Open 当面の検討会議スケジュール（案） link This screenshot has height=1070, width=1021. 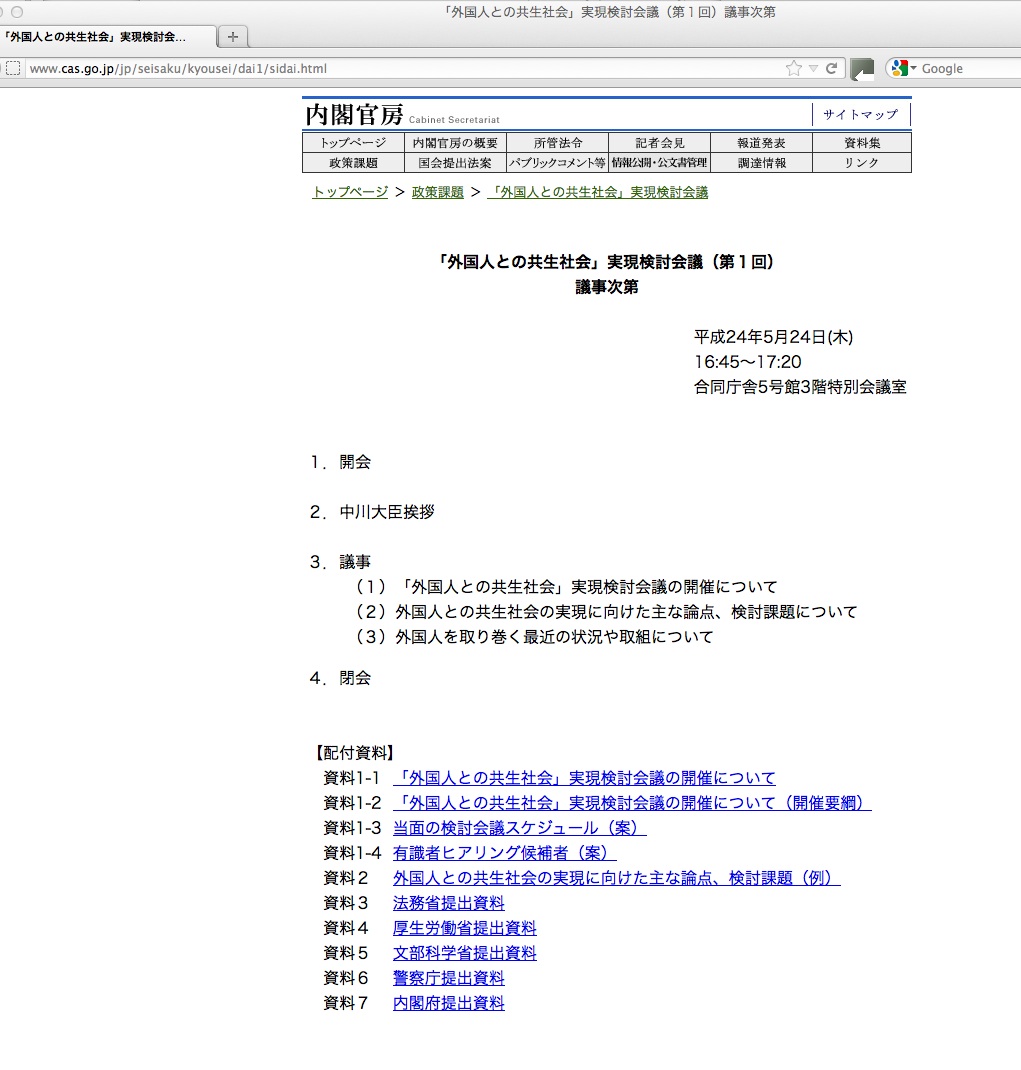[x=519, y=828]
